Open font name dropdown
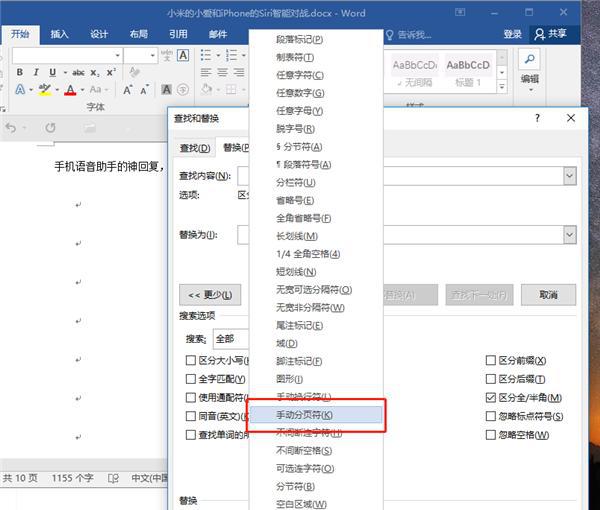The width and height of the screenshot is (600, 510). click(x=117, y=56)
